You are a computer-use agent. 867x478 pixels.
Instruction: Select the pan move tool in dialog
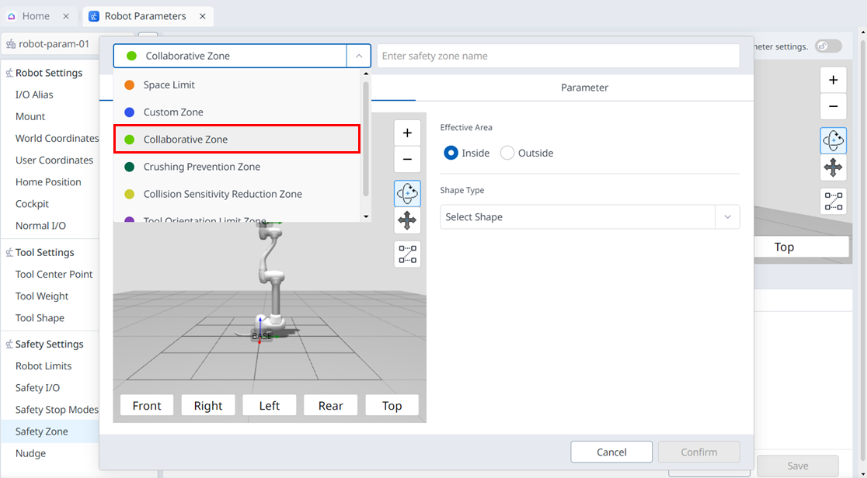407,221
